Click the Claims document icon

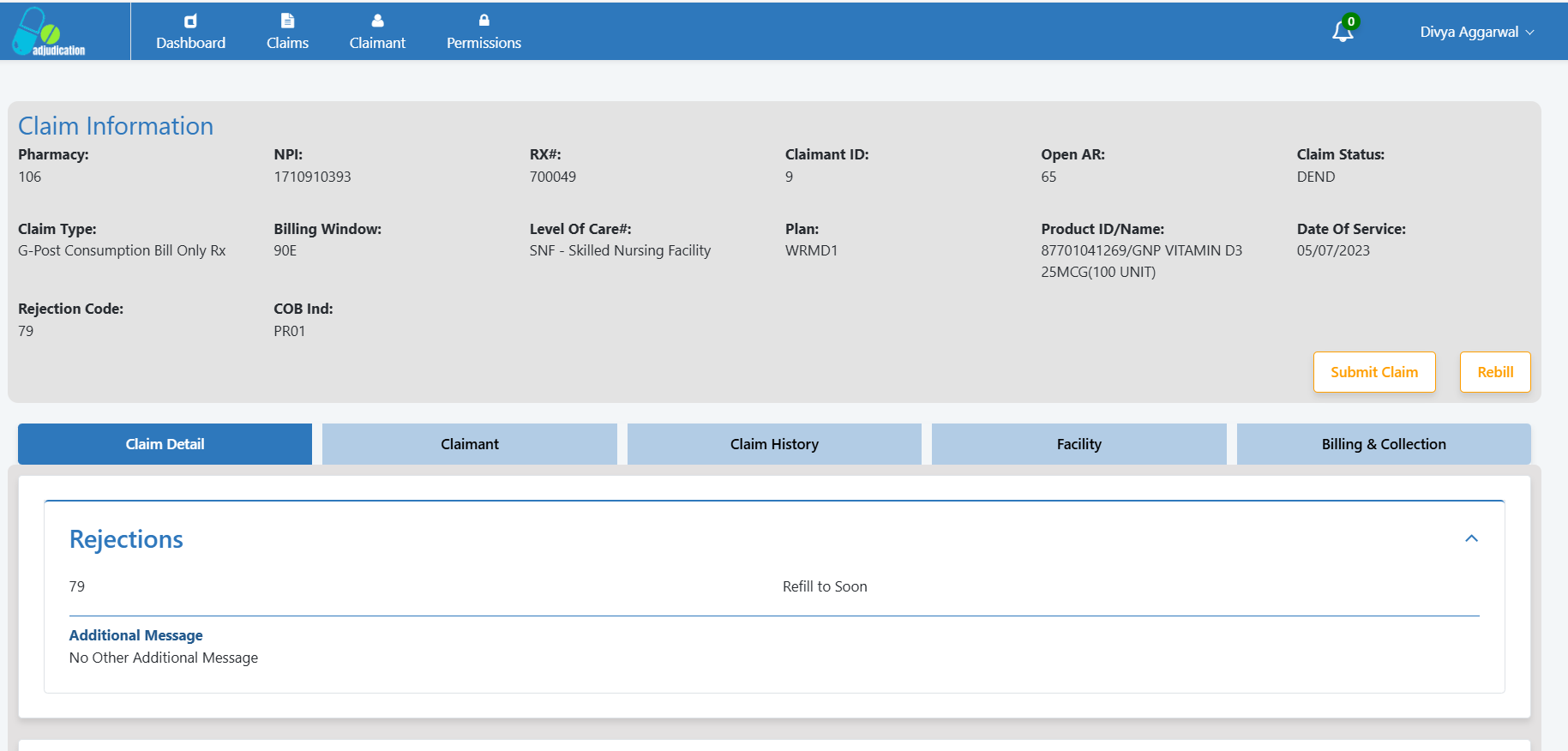click(287, 21)
